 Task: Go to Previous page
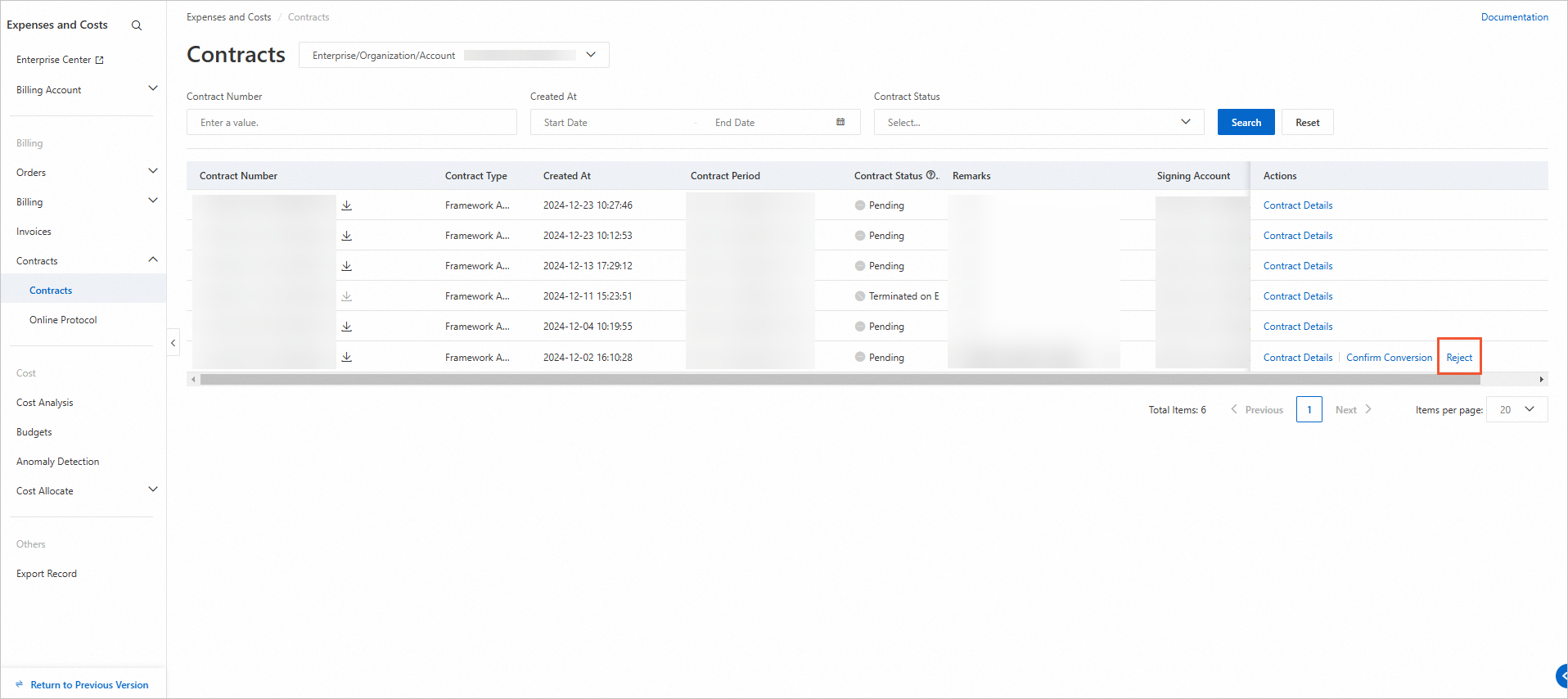tap(1257, 410)
